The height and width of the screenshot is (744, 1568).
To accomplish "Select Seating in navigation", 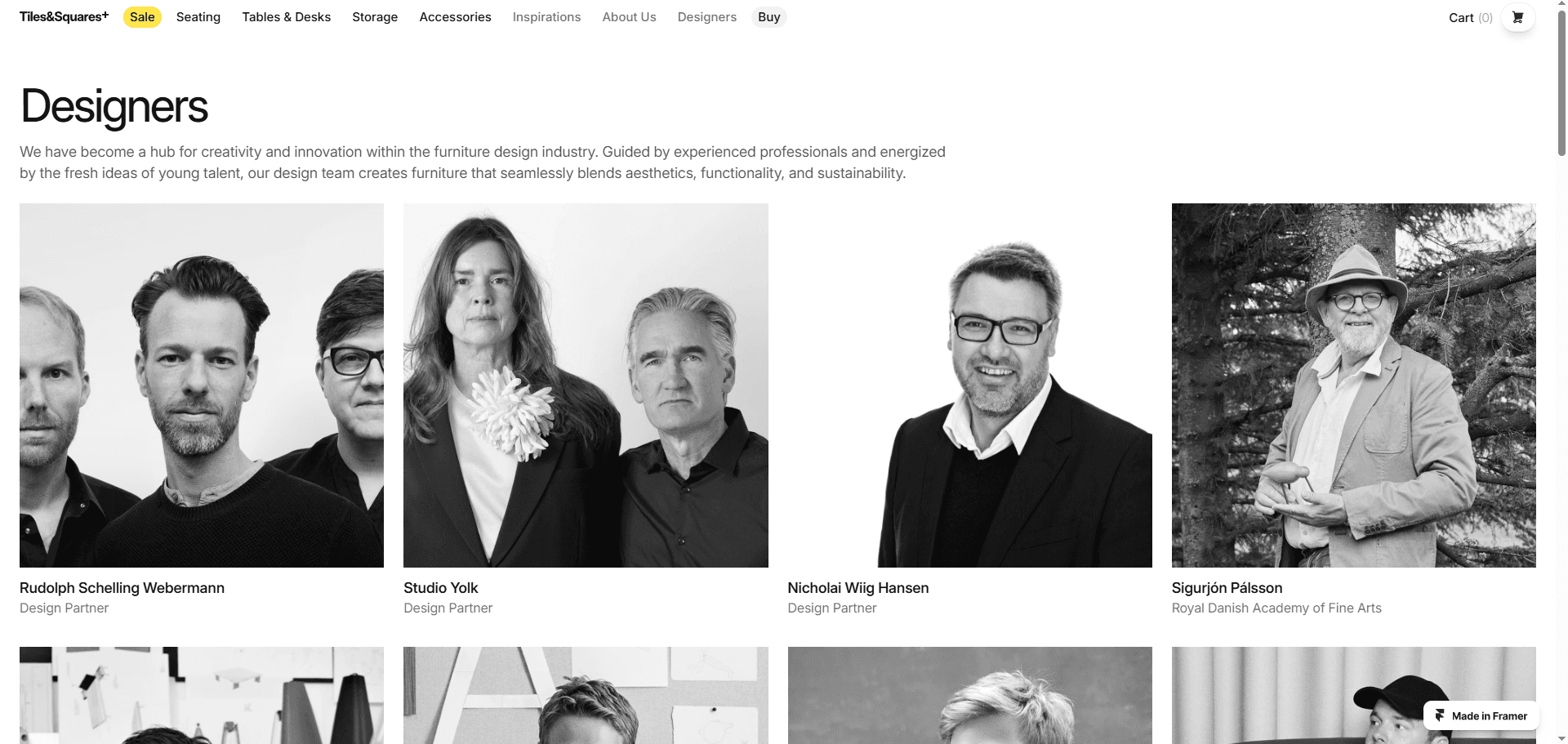I will click(x=198, y=17).
